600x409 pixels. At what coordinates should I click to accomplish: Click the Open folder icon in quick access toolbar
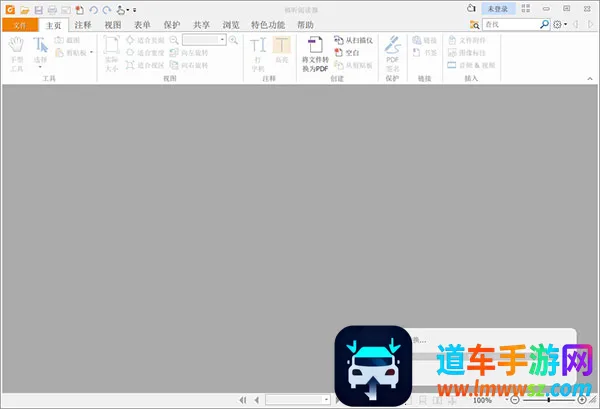(x=25, y=9)
